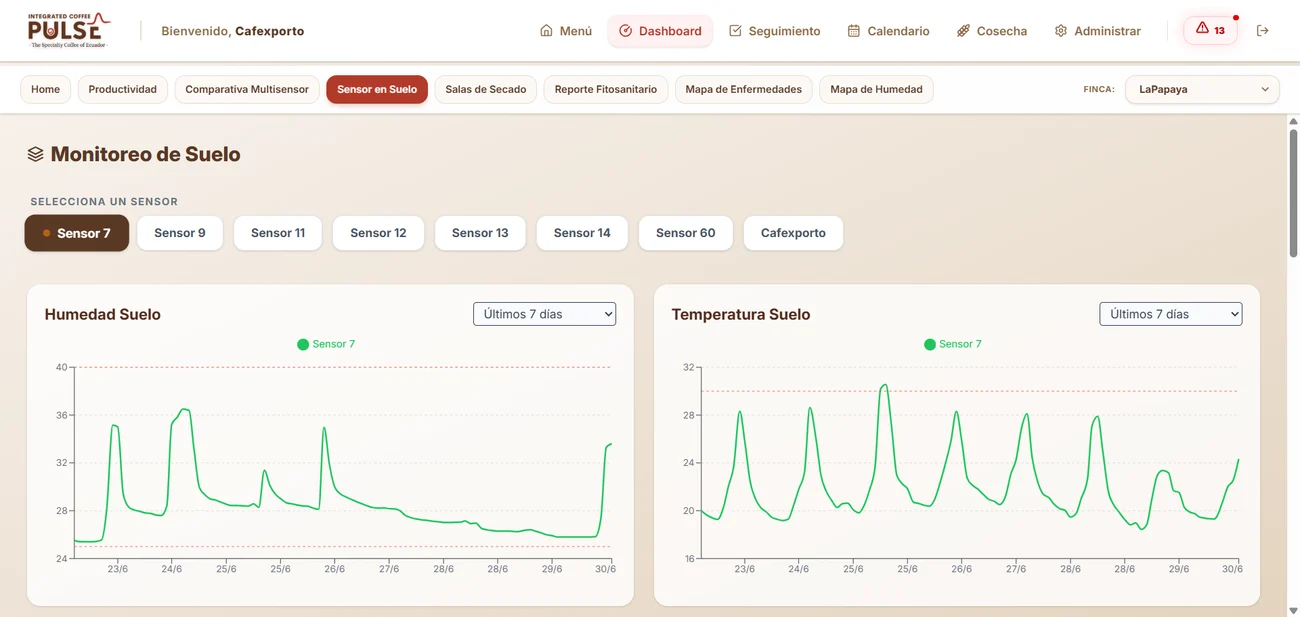Expand the Temperatura Suelo time range dropdown

point(1170,314)
